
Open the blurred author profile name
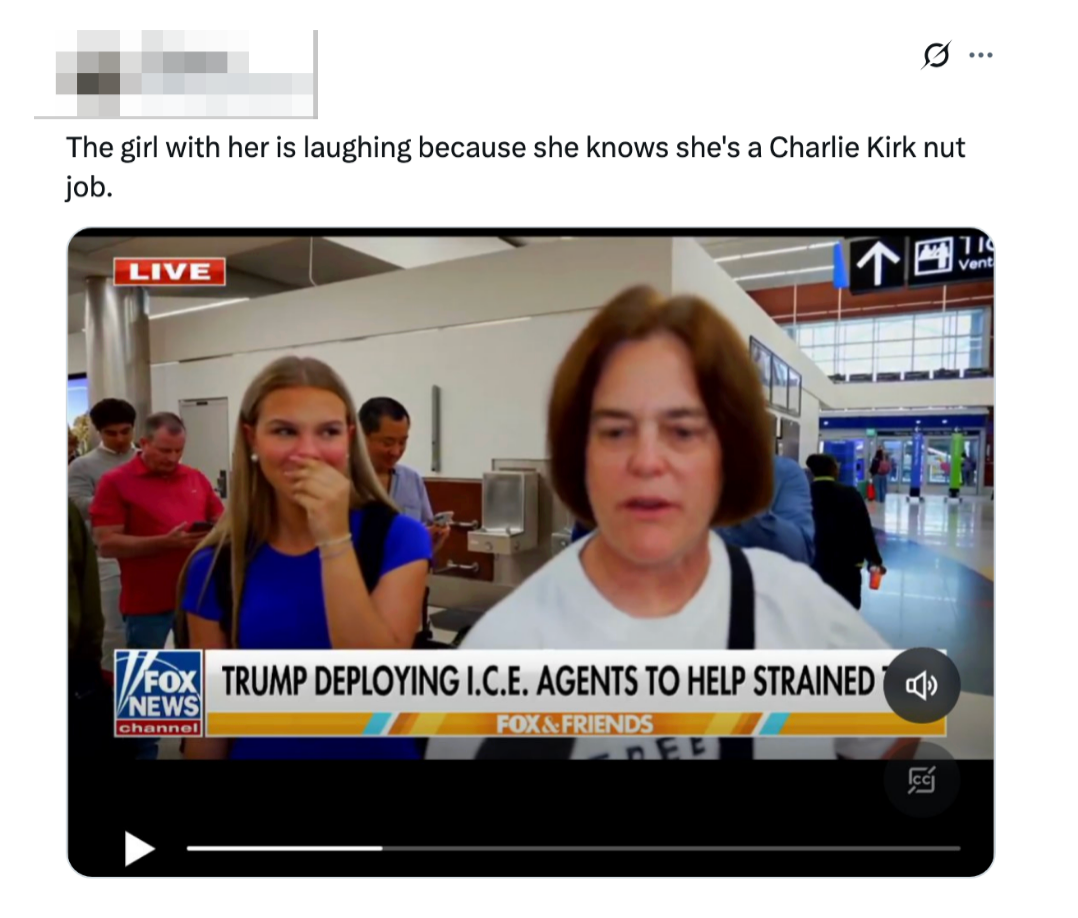click(176, 73)
